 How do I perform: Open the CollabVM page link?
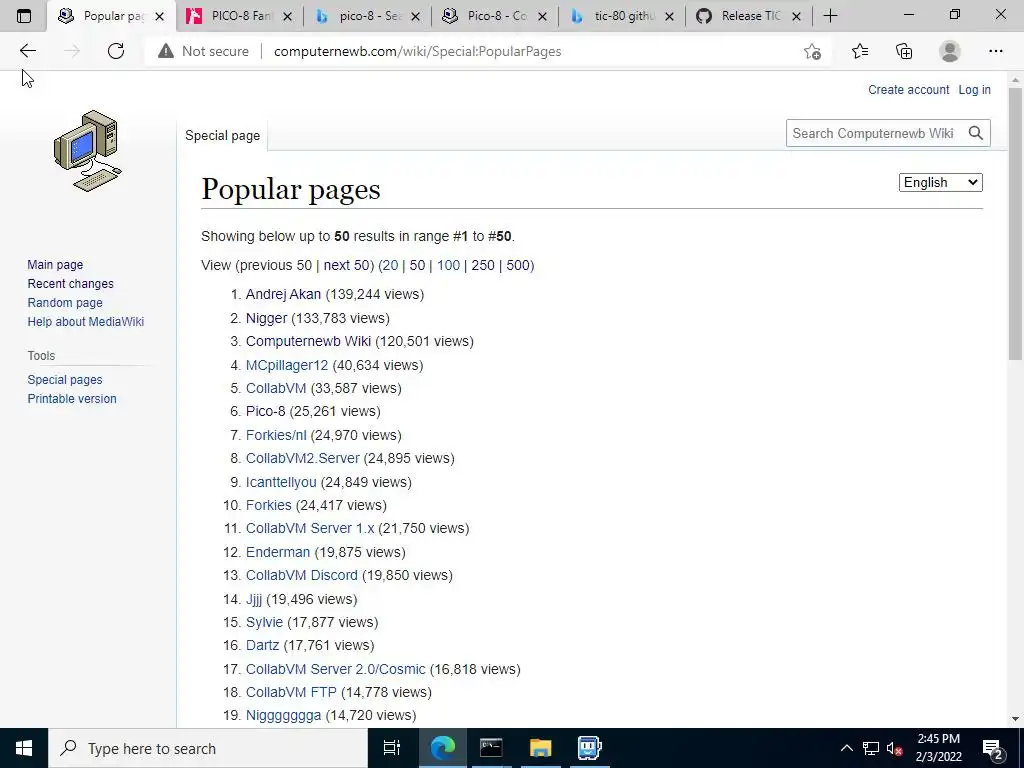pyautogui.click(x=276, y=388)
